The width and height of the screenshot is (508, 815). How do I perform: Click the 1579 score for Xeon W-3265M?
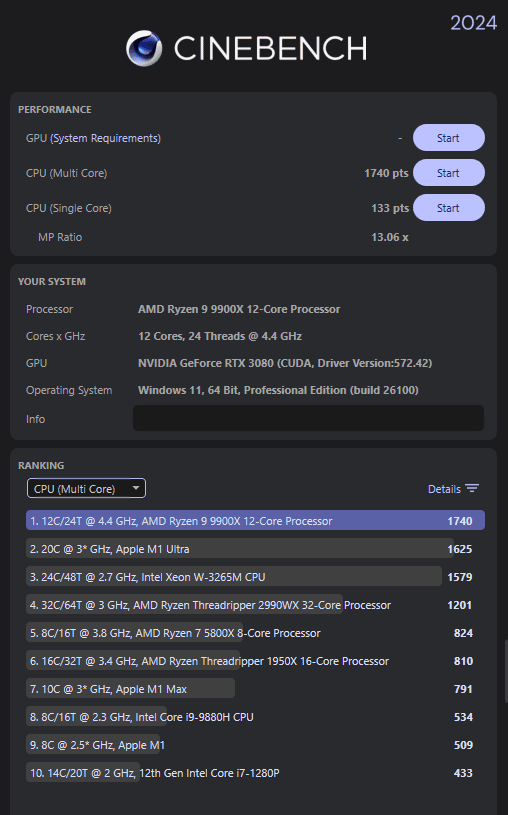tap(460, 577)
